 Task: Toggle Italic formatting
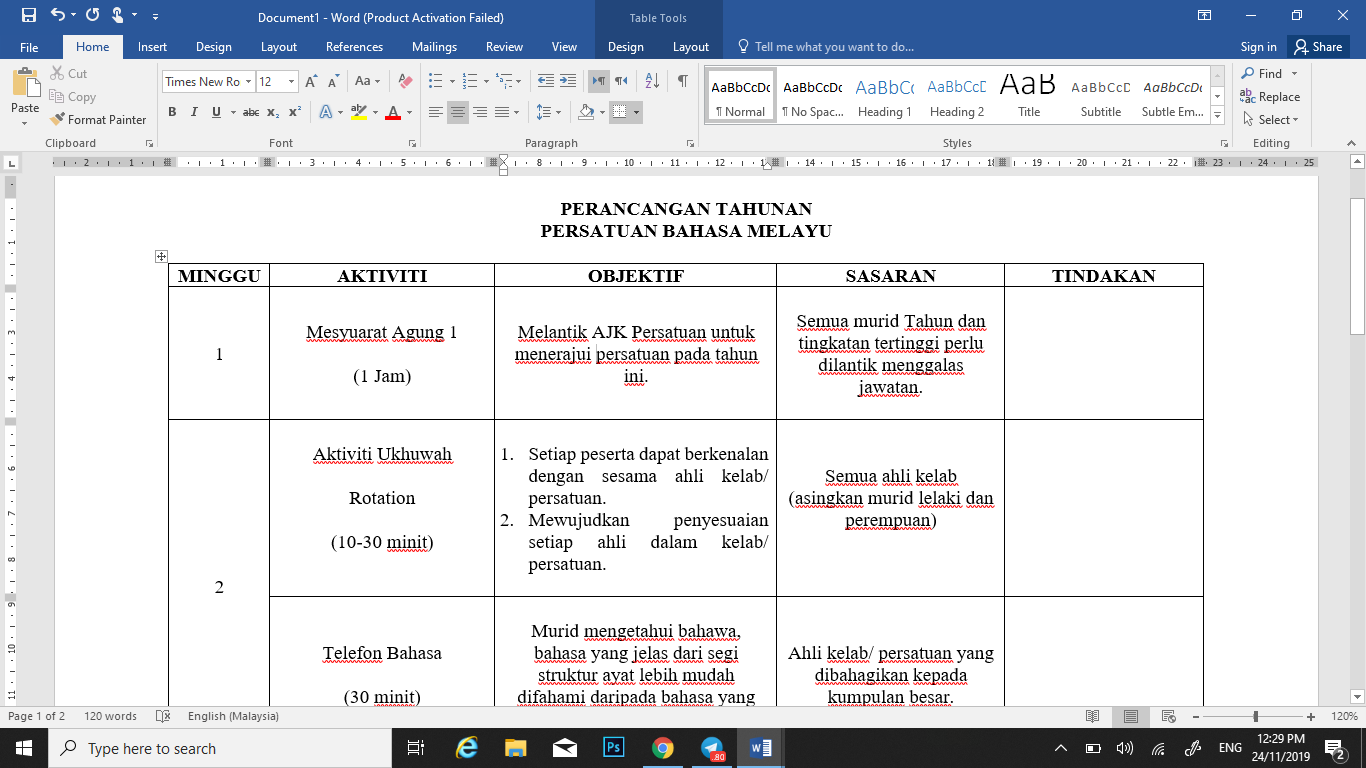tap(194, 112)
